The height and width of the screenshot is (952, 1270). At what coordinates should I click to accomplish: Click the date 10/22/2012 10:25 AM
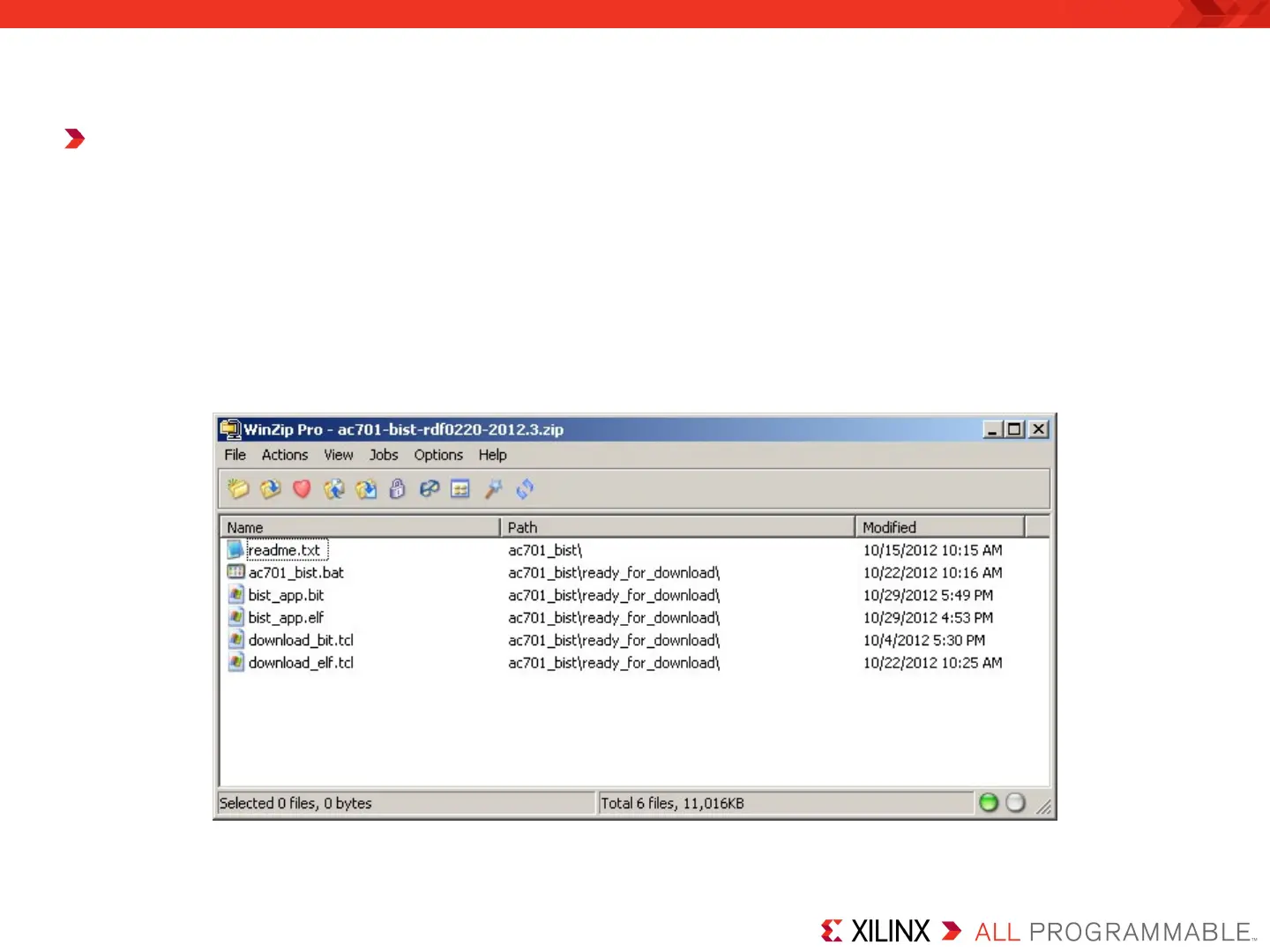coord(932,662)
